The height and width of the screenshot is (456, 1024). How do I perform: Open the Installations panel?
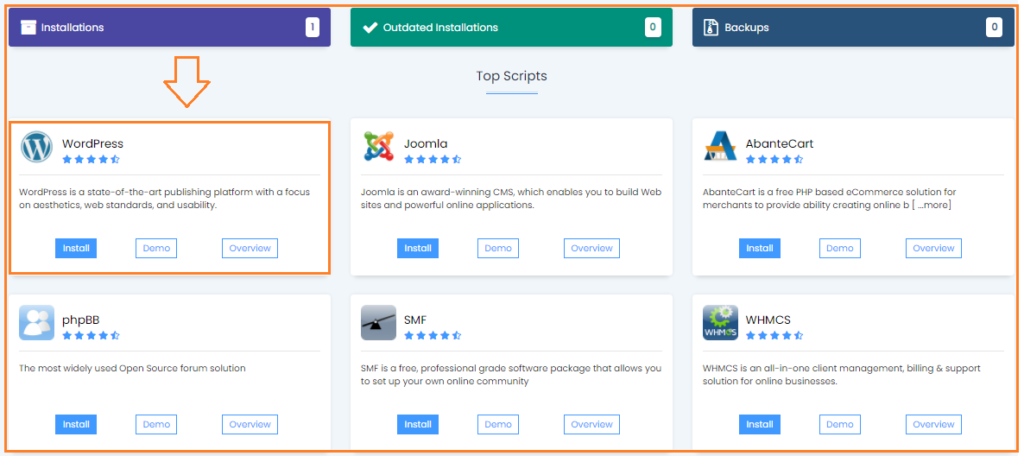(x=170, y=27)
